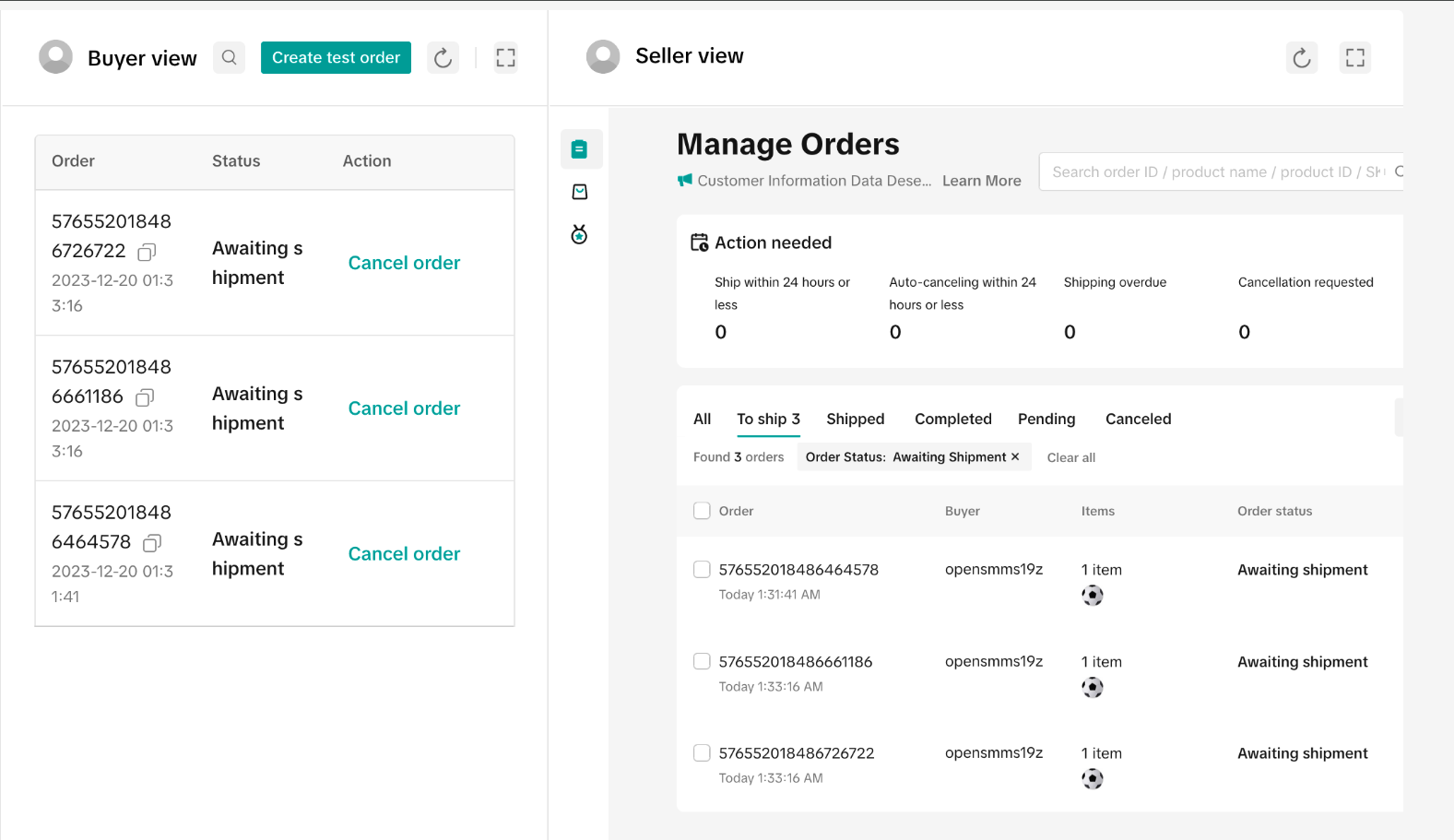Click the Buyer view search icon
The width and height of the screenshot is (1454, 840).
[229, 58]
